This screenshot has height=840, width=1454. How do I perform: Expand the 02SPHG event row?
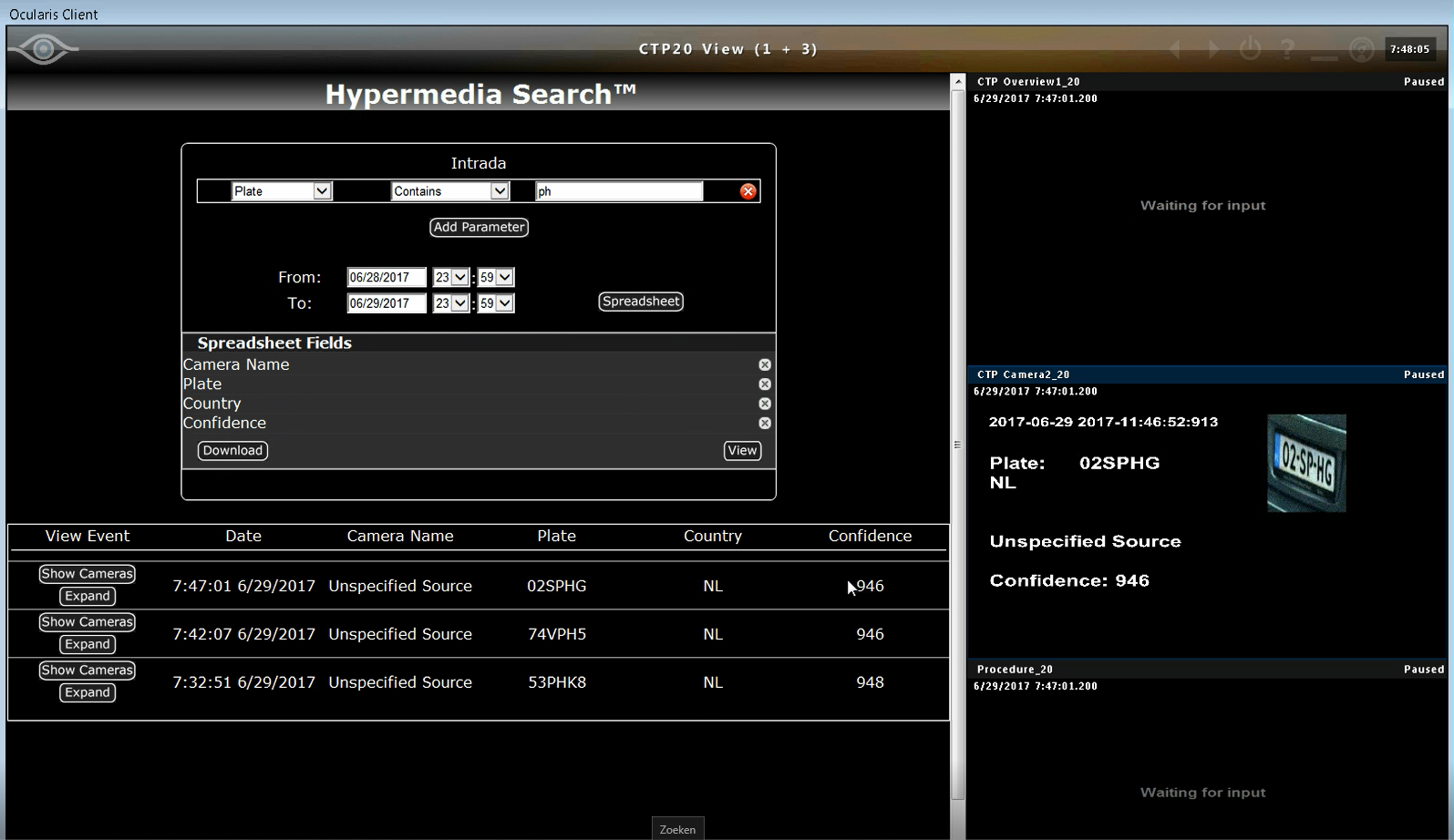tap(87, 596)
